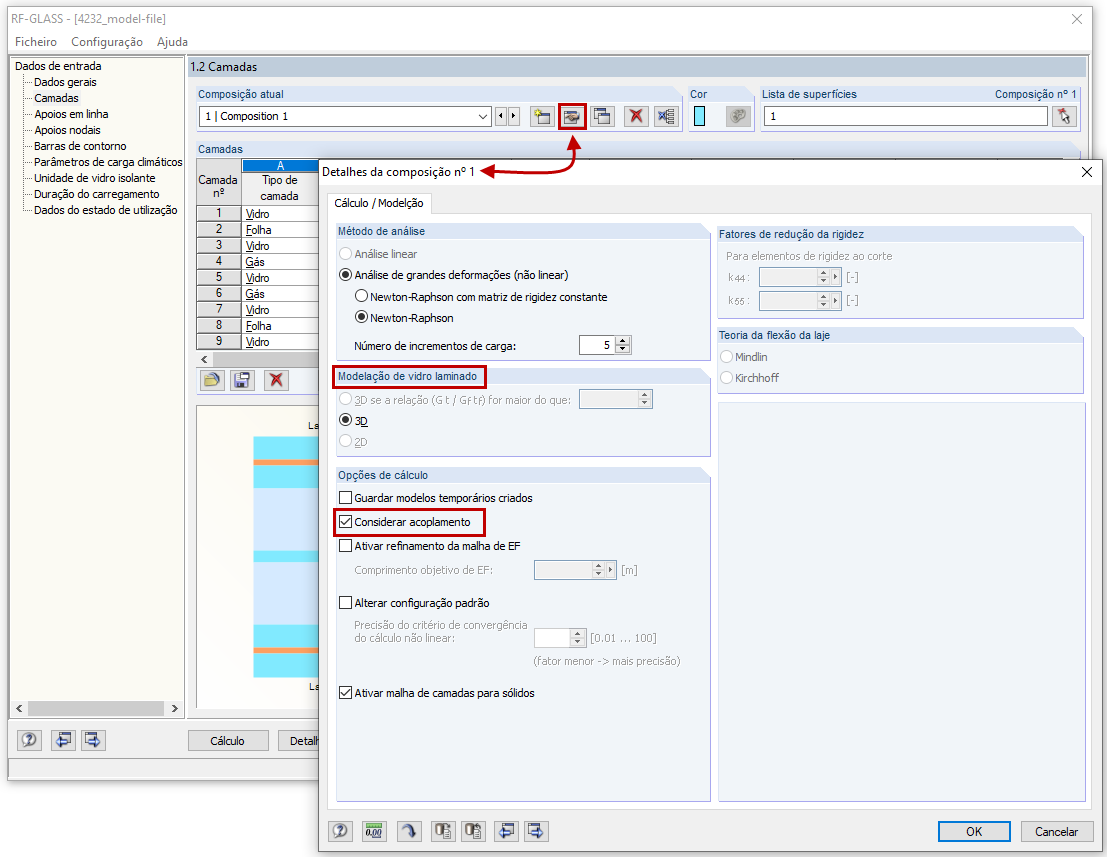
Task: Open Barras de contorno tree entry
Action: [80, 146]
